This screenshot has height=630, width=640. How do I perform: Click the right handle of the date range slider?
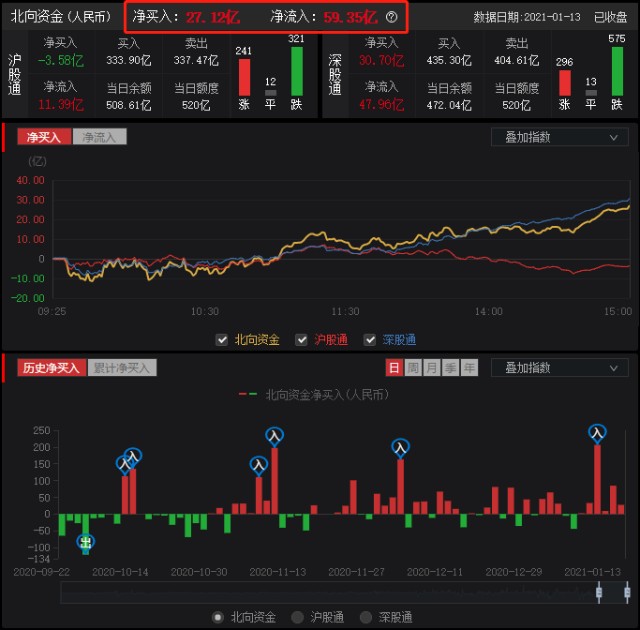(627, 592)
